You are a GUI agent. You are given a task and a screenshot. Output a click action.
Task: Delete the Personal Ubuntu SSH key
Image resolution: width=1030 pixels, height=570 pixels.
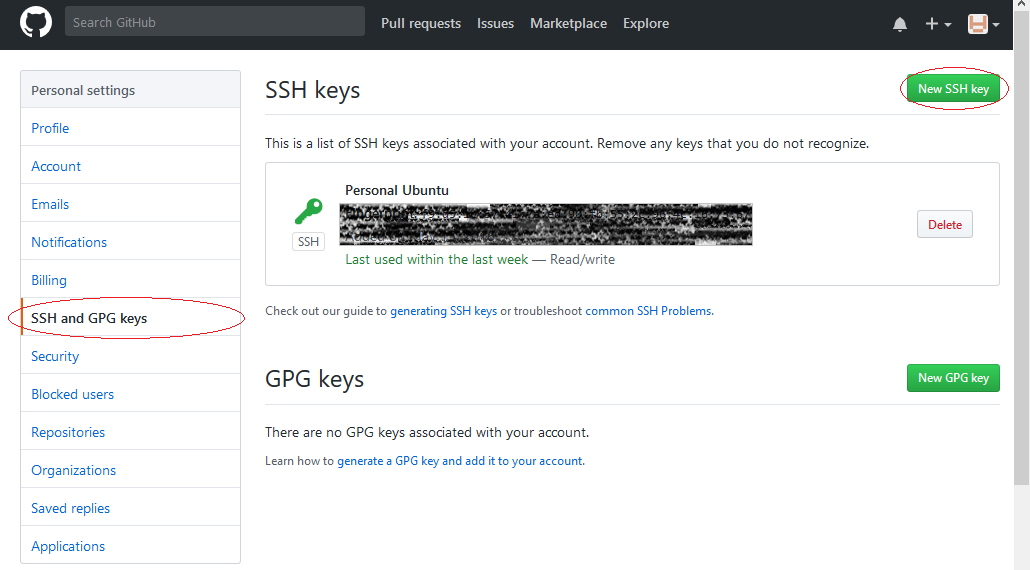tap(945, 225)
